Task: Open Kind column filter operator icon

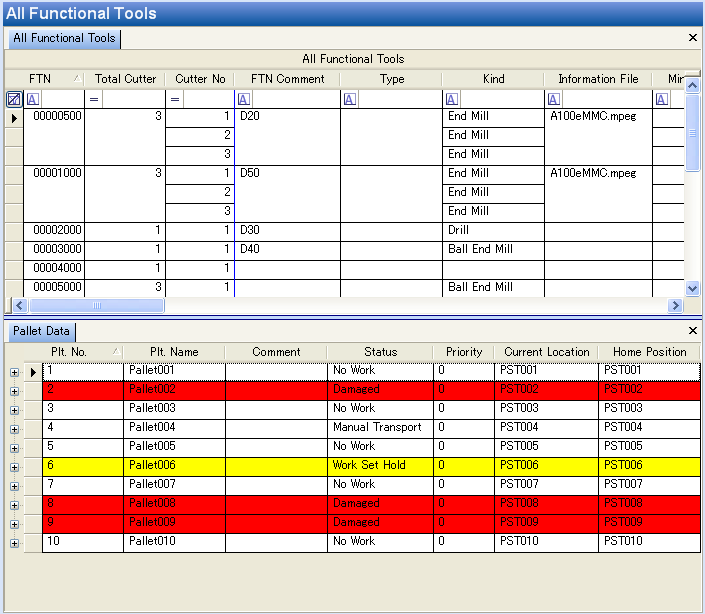Action: click(x=452, y=99)
